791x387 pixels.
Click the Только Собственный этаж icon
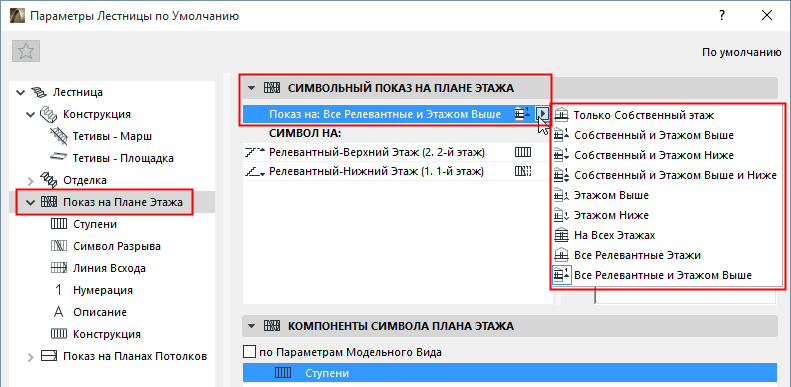click(x=561, y=115)
